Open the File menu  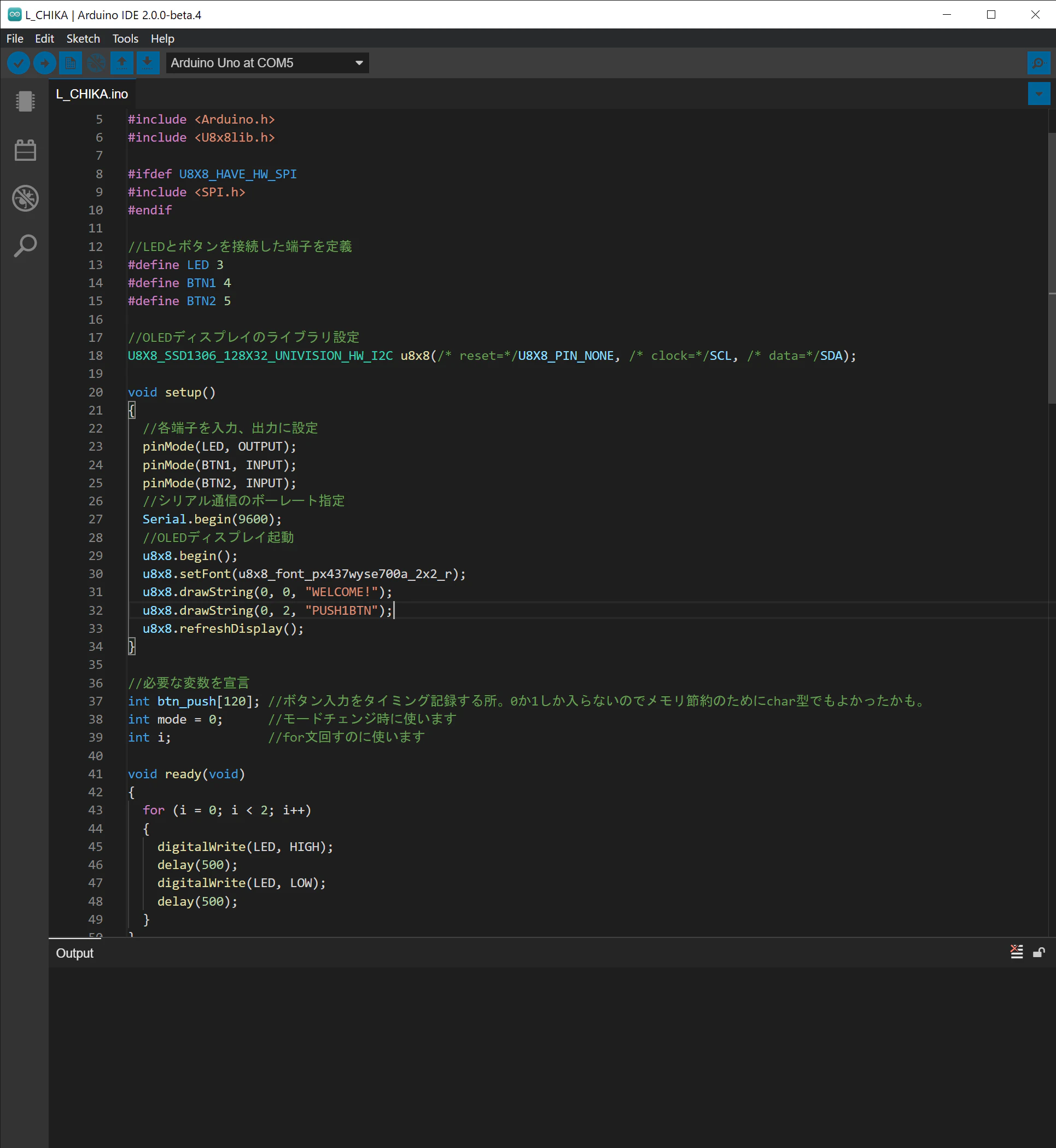15,38
